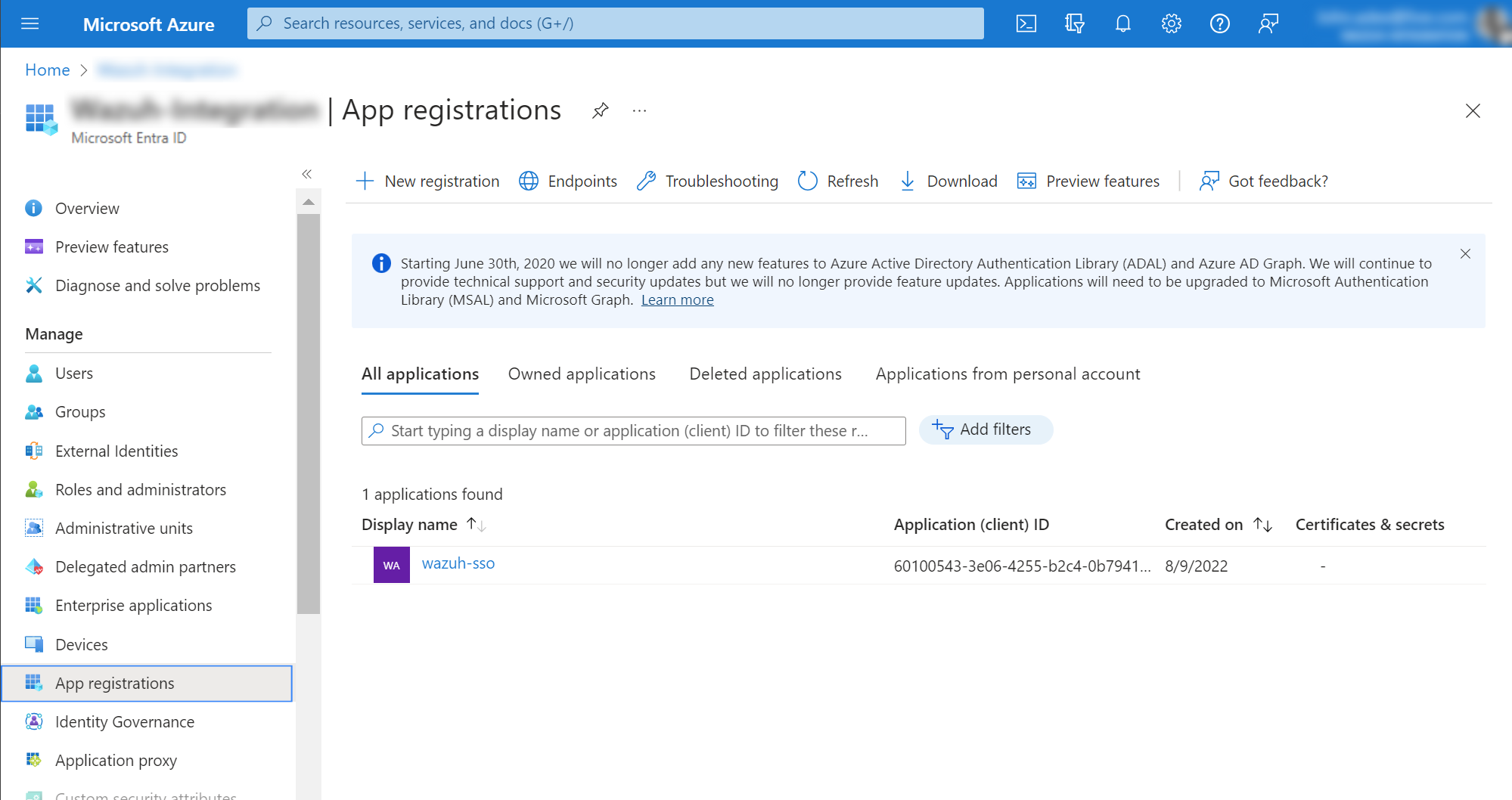Image resolution: width=1512 pixels, height=800 pixels.
Task: Click the New registration button
Action: (x=427, y=181)
